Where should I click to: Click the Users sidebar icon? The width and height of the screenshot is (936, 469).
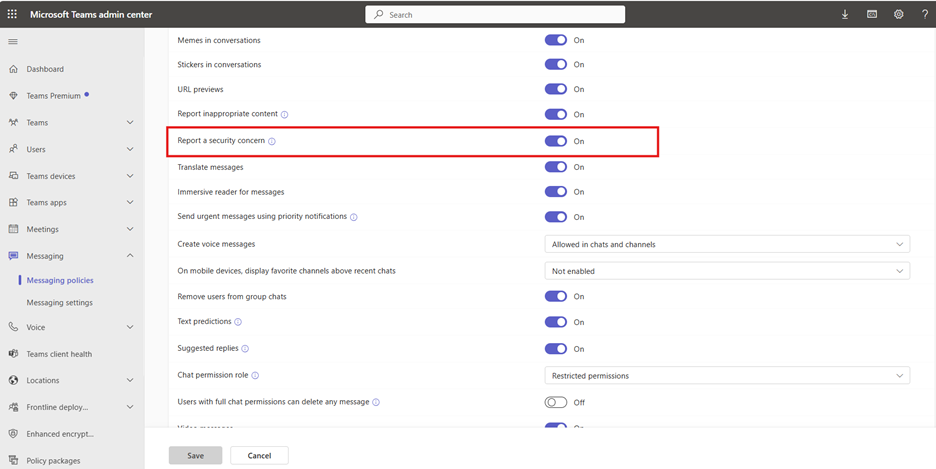point(13,149)
